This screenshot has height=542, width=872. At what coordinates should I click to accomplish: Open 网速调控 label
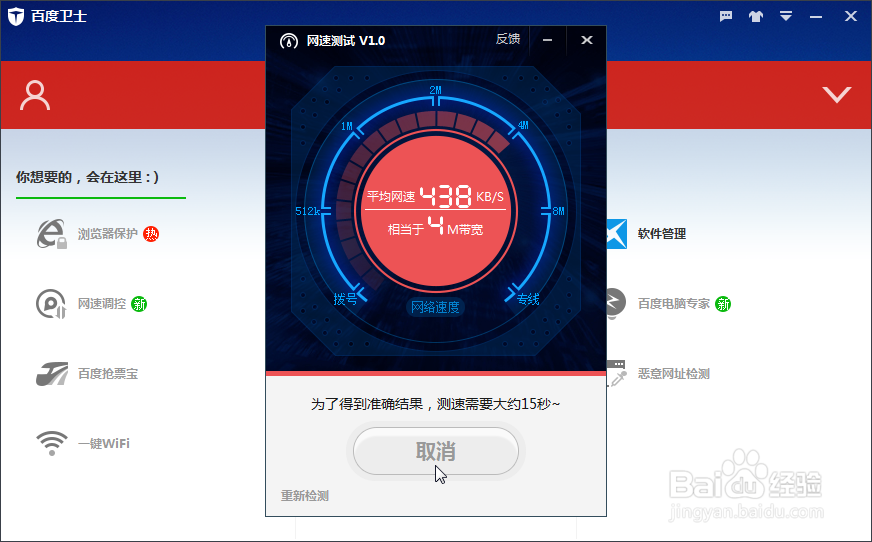[x=102, y=304]
